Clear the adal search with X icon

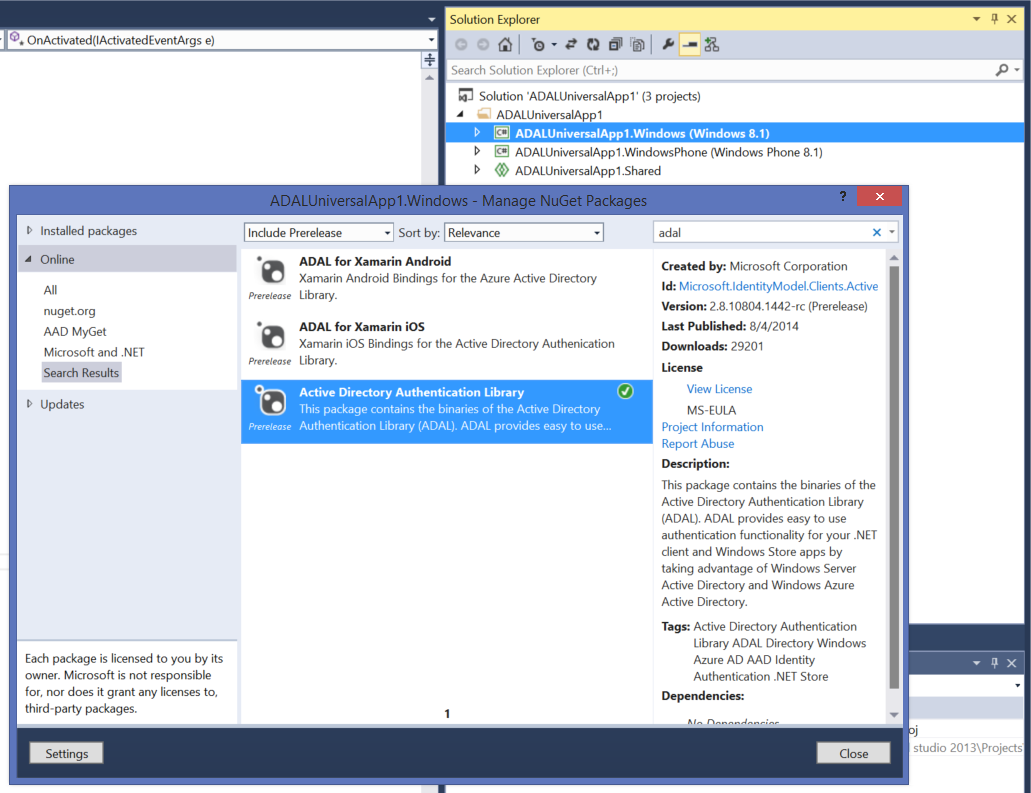(876, 232)
